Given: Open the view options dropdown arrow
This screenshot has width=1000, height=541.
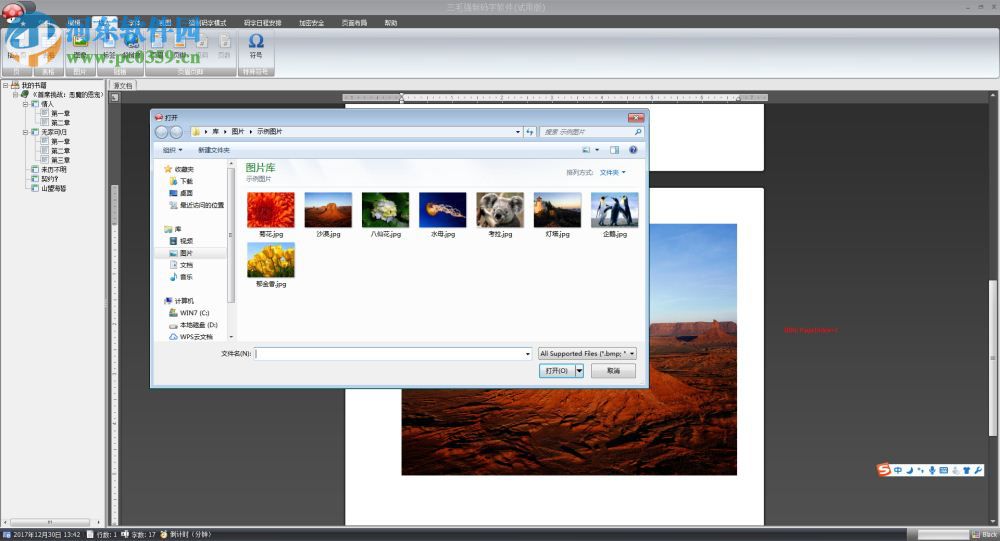Looking at the screenshot, I should [597, 150].
